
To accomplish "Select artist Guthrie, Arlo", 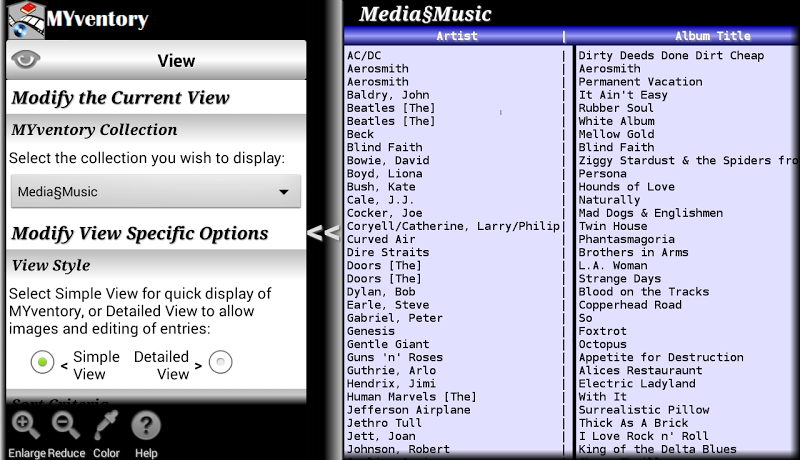I will point(391,371).
